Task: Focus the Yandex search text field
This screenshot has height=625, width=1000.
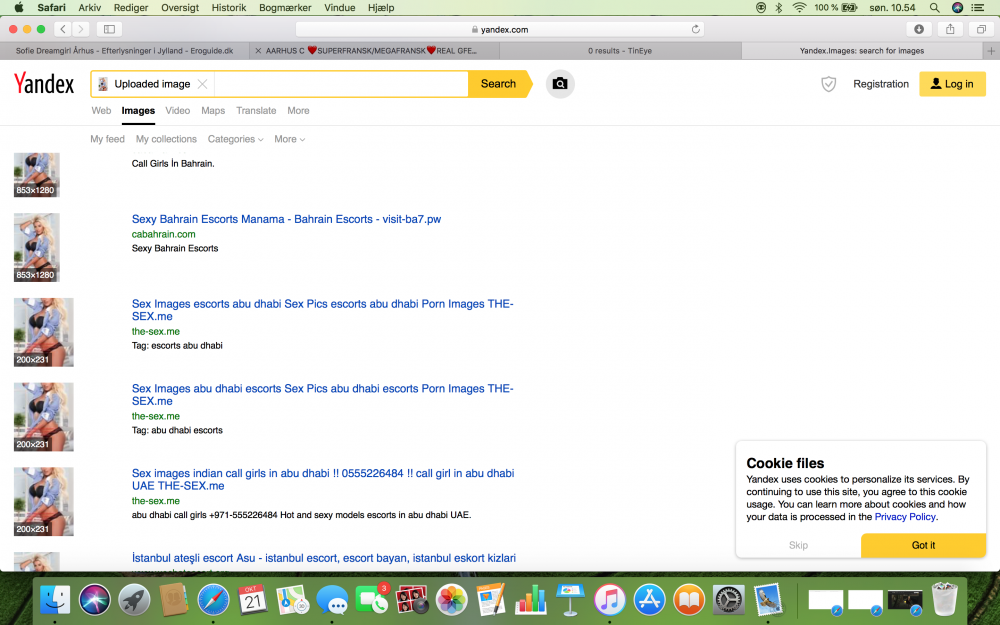Action: [x=341, y=84]
